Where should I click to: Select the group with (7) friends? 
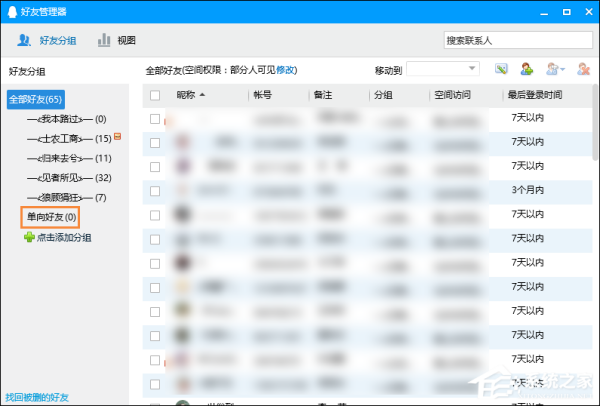67,197
